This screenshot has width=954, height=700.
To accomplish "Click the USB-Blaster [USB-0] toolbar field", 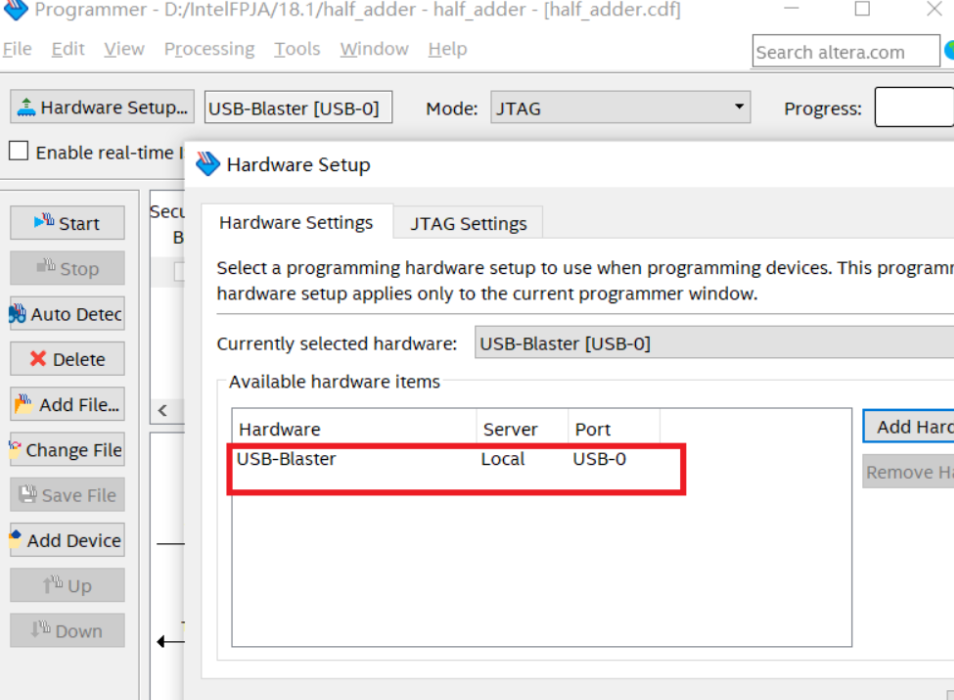I will (298, 108).
